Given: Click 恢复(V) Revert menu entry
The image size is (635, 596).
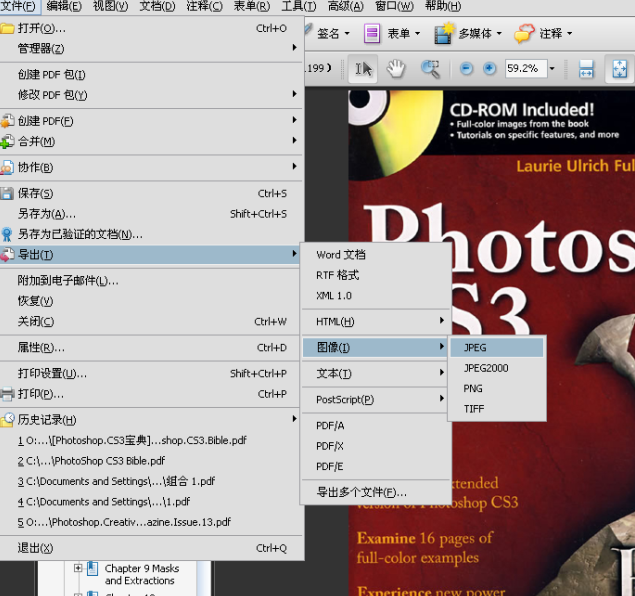Looking at the screenshot, I should (151, 301).
